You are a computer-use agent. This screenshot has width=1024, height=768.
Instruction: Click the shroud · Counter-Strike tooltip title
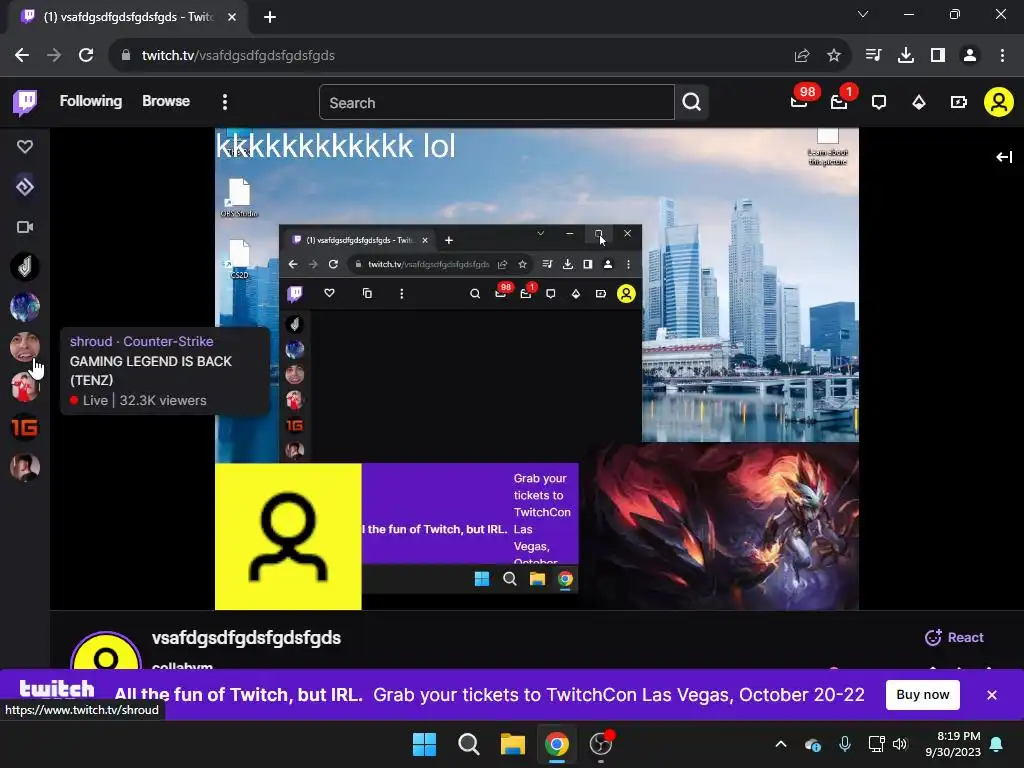(142, 342)
